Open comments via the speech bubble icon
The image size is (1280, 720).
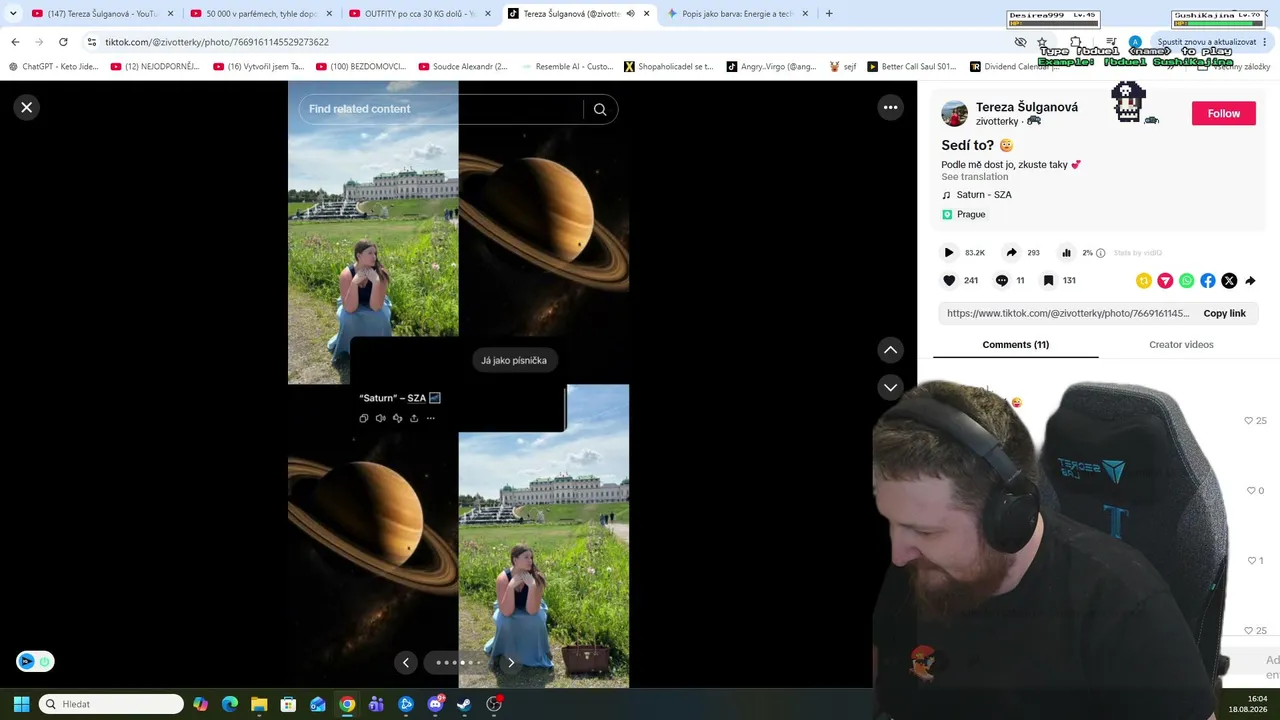coord(1002,281)
